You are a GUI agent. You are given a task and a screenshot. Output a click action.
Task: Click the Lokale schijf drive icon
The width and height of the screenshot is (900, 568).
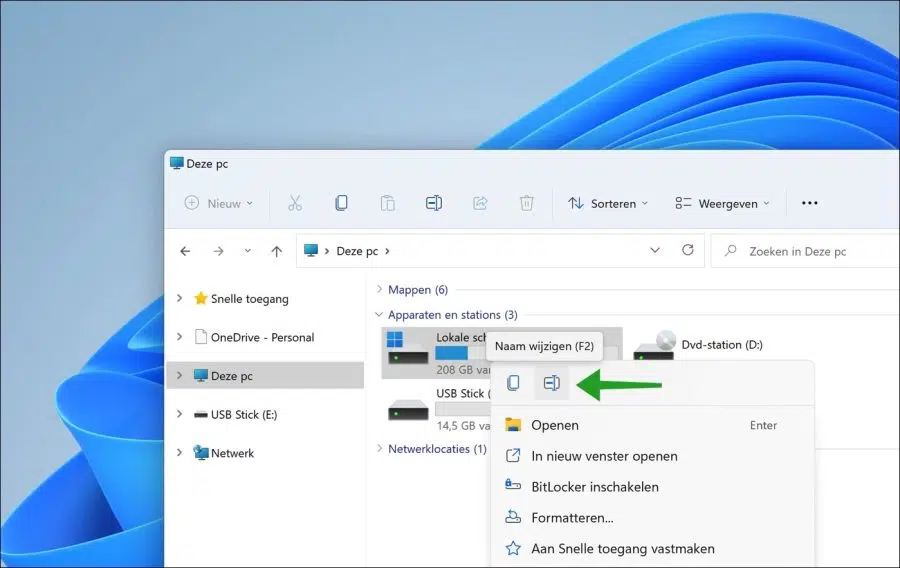pyautogui.click(x=408, y=348)
